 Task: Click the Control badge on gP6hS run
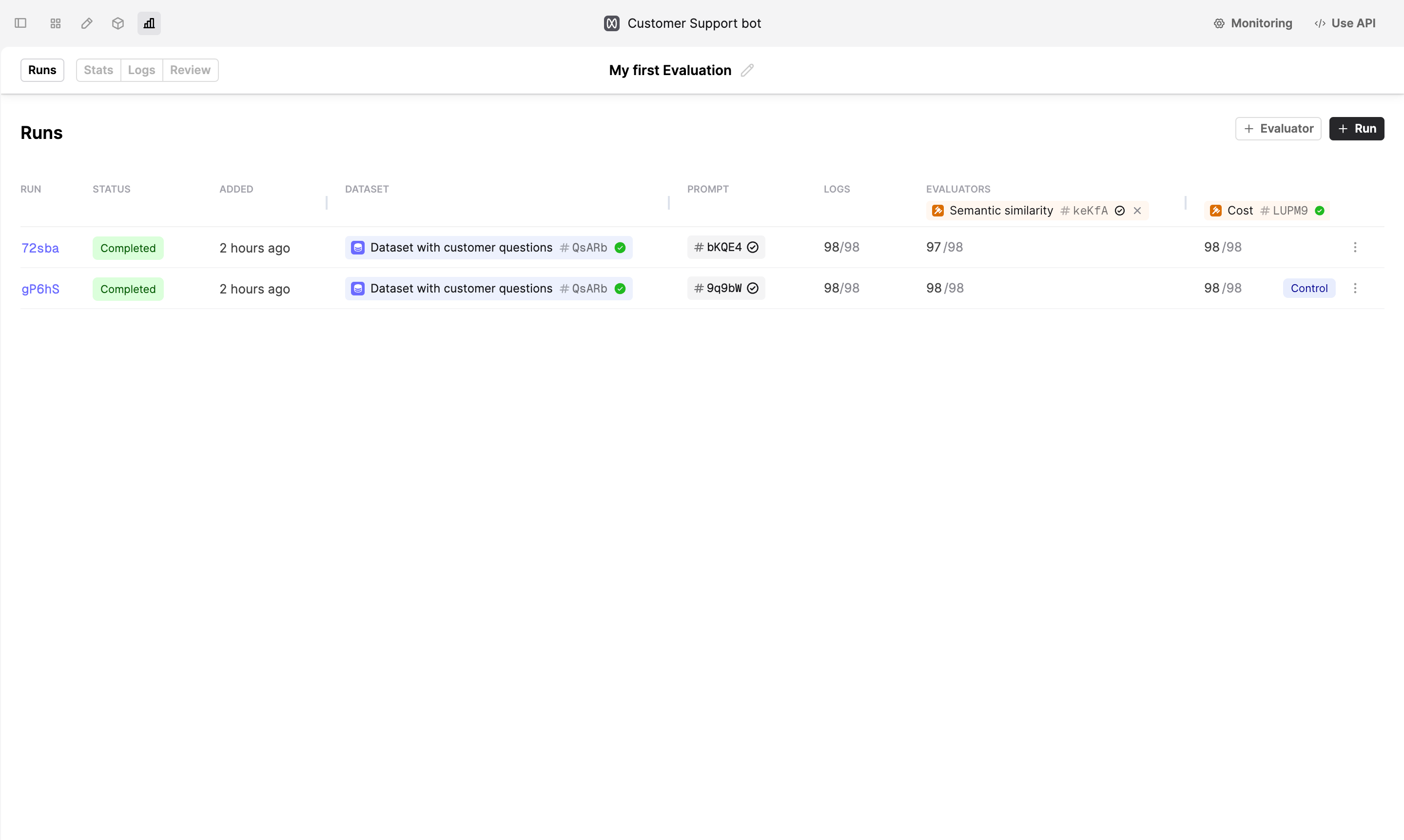[x=1309, y=288]
